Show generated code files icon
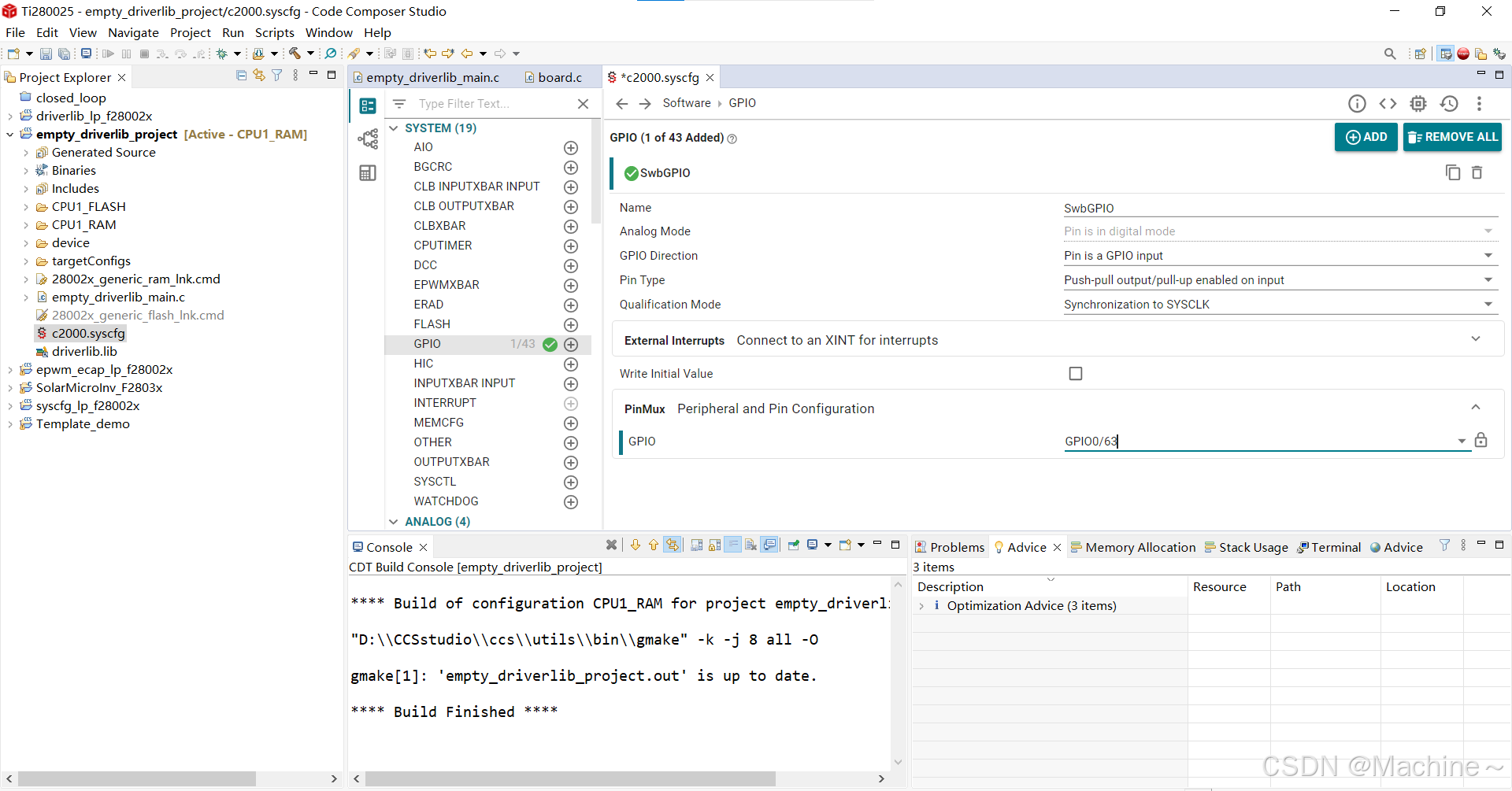The width and height of the screenshot is (1512, 791). (1388, 103)
